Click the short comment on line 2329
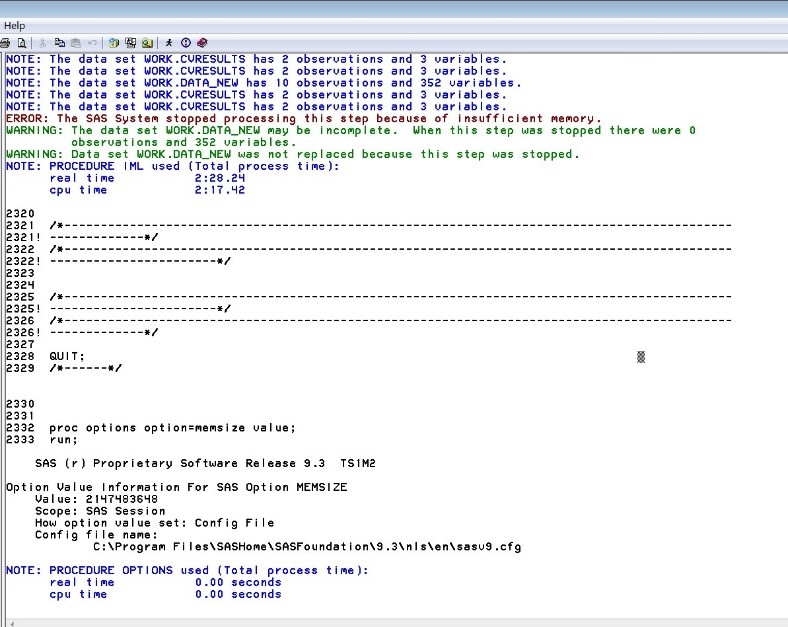Viewport: 788px width, 627px height. pos(85,368)
